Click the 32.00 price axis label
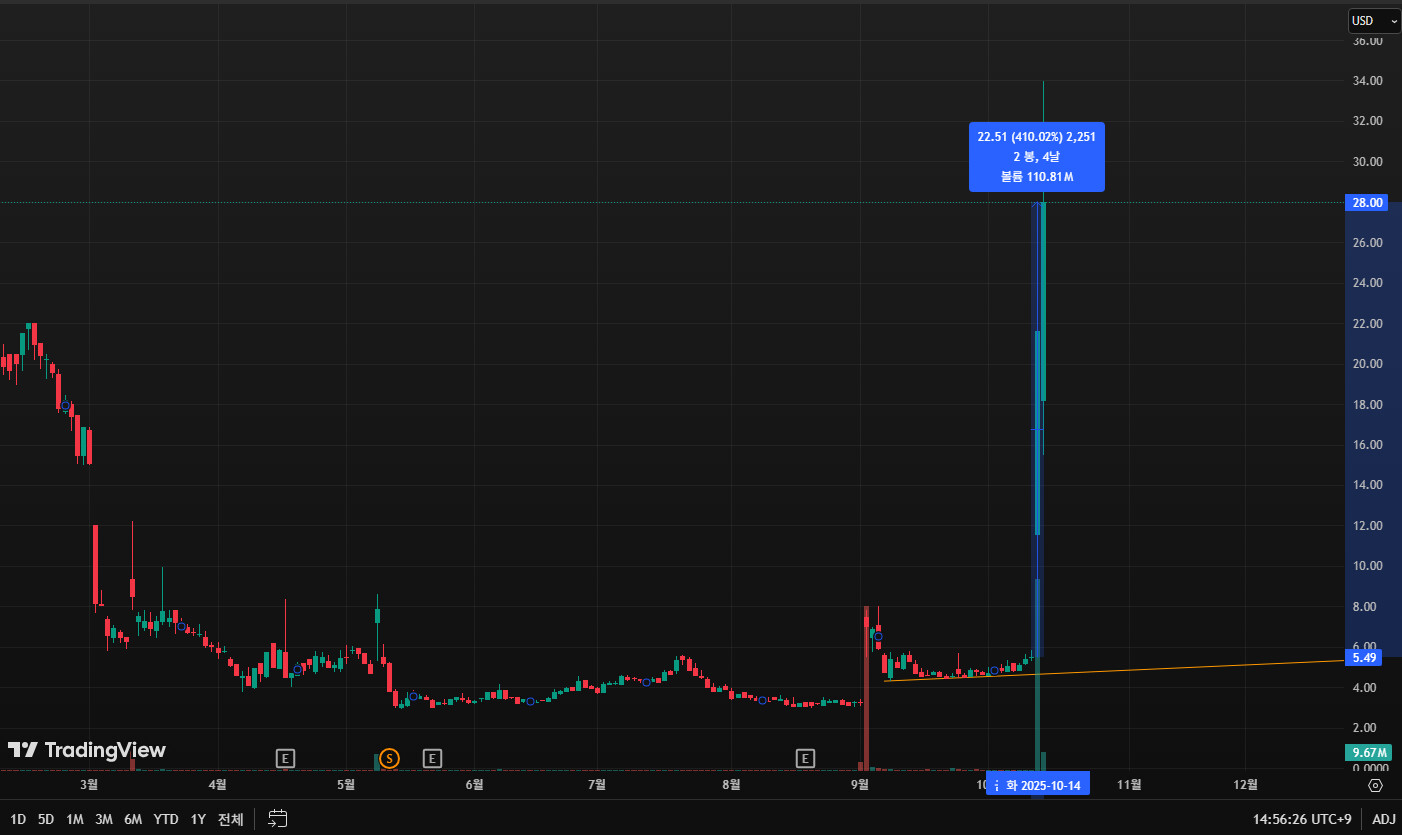The image size is (1402, 835). (x=1368, y=121)
